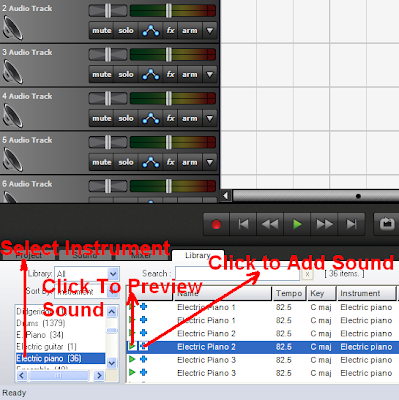Viewport: 399px width, 400px height.
Task: Preview the first Electric Piano 3 sound
Action: click(132, 359)
